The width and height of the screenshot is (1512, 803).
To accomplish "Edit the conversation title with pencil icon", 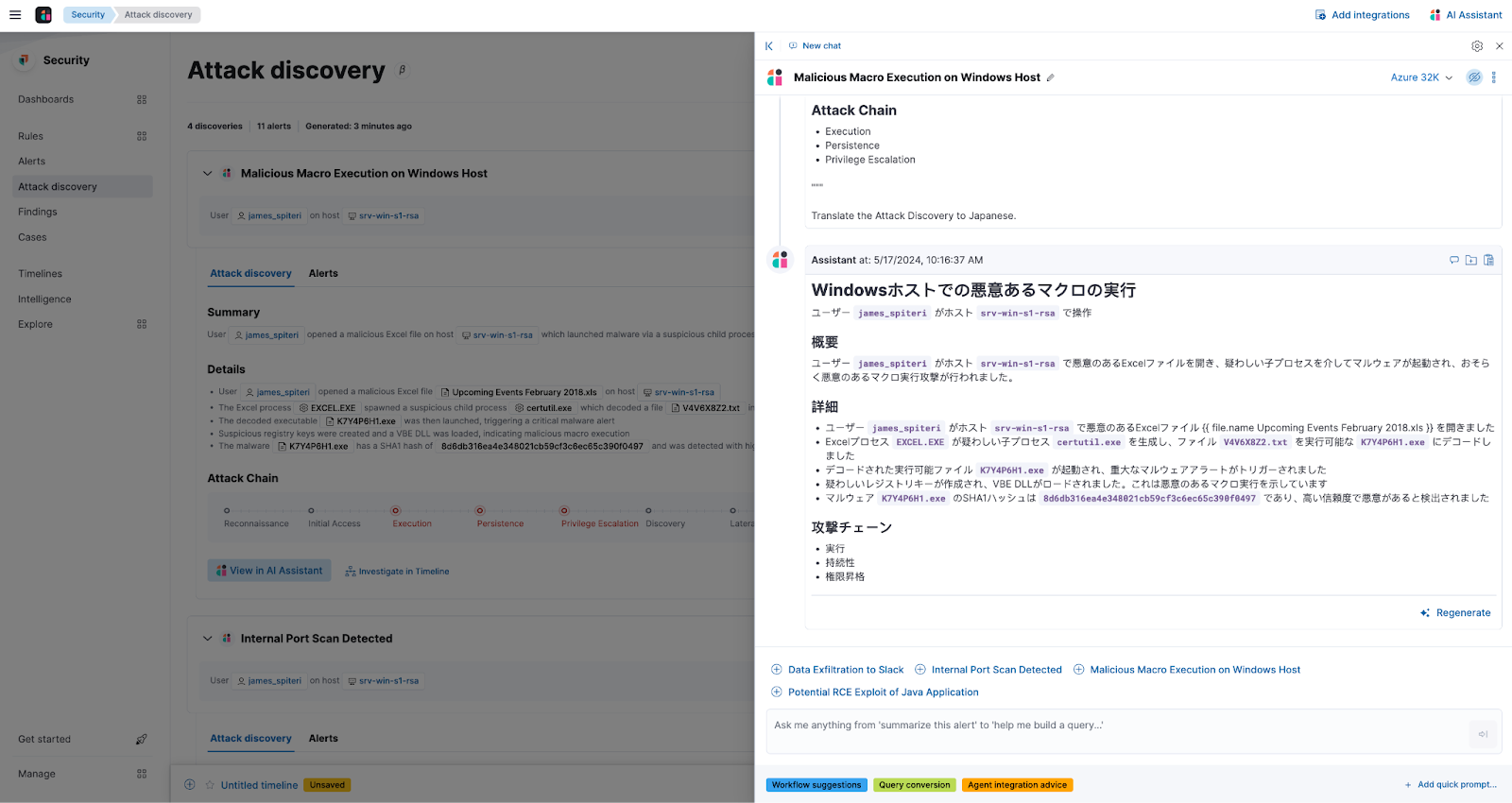I will (1050, 77).
